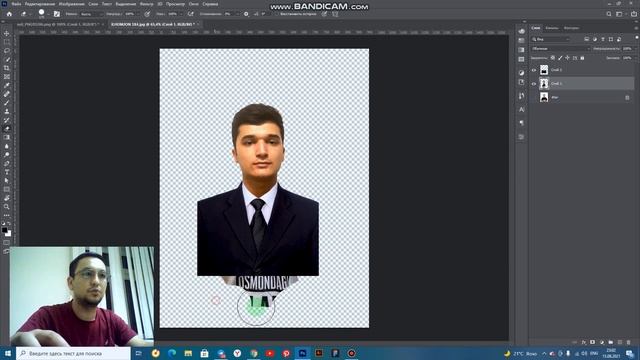Viewport: 640px width, 360px height.
Task: Select the Eyedropper tool
Action: (7, 85)
